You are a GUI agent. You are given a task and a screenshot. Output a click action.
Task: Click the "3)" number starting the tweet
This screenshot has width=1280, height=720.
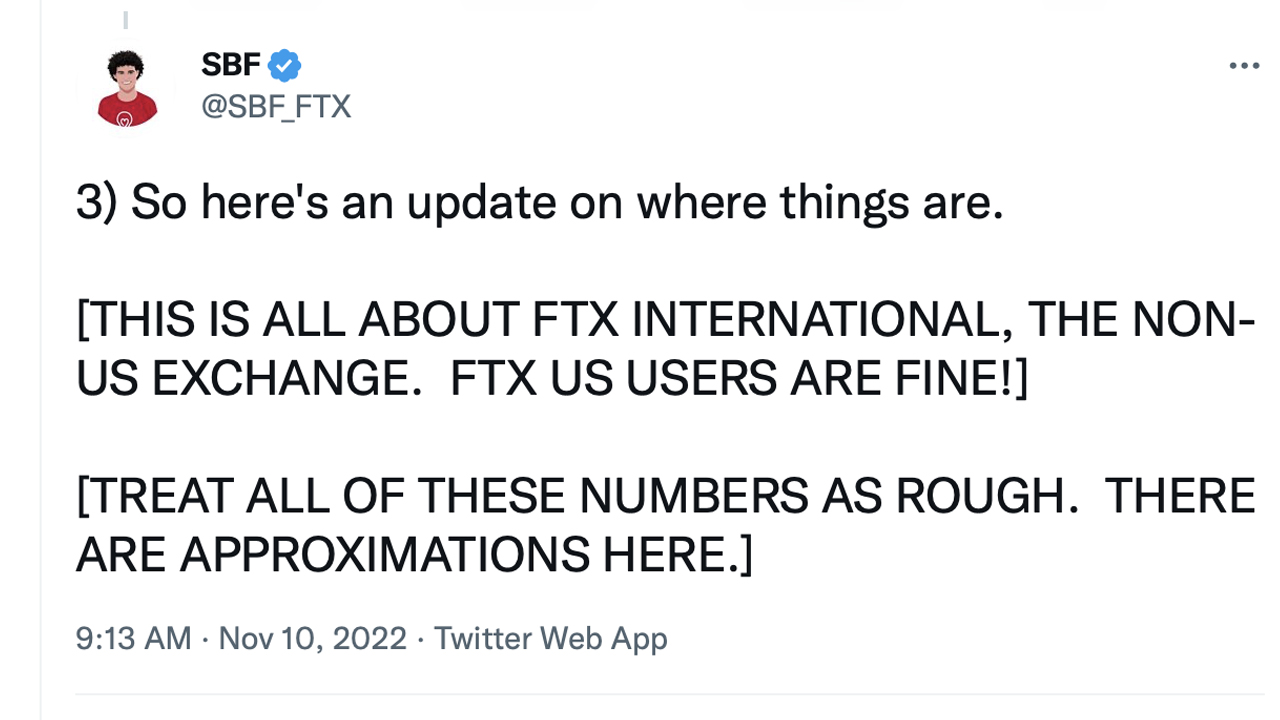point(97,204)
